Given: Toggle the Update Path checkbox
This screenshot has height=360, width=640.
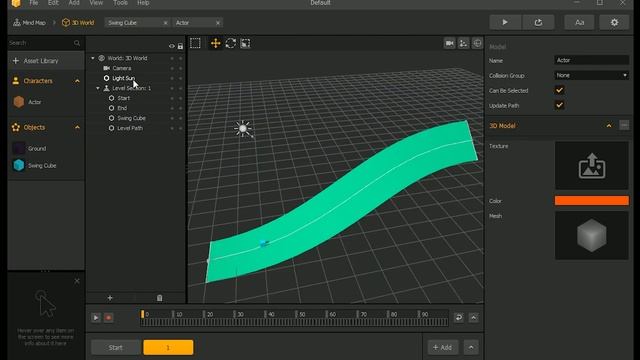Looking at the screenshot, I should pyautogui.click(x=559, y=105).
